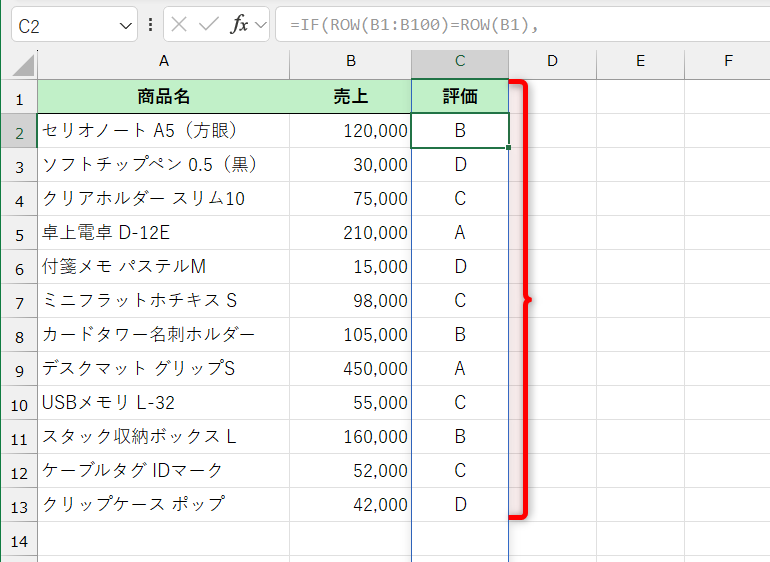Viewport: 770px width, 562px height.
Task: Select row 1 header
Action: point(19,97)
